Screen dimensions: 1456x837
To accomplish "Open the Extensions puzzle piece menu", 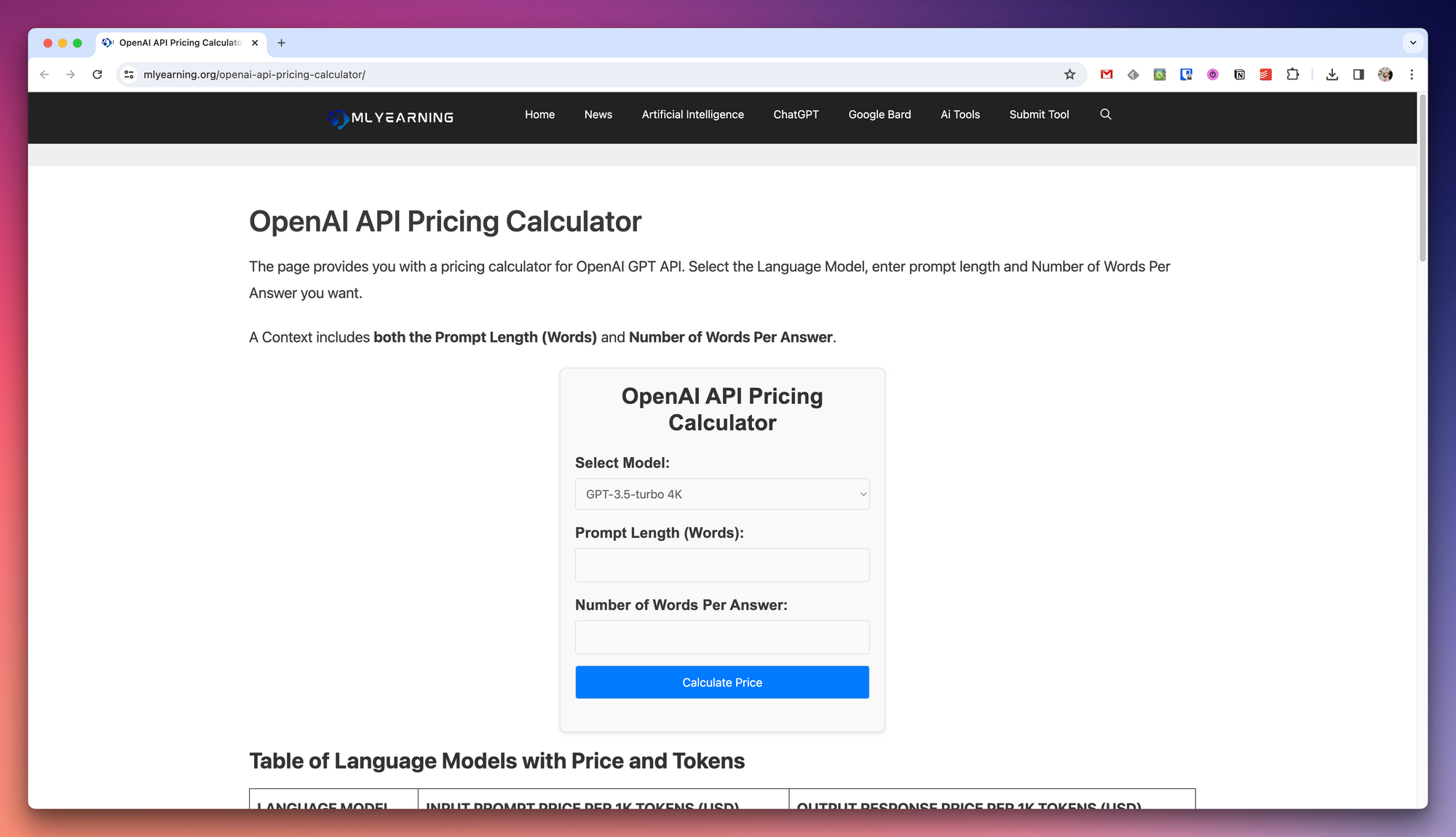I will coord(1292,74).
